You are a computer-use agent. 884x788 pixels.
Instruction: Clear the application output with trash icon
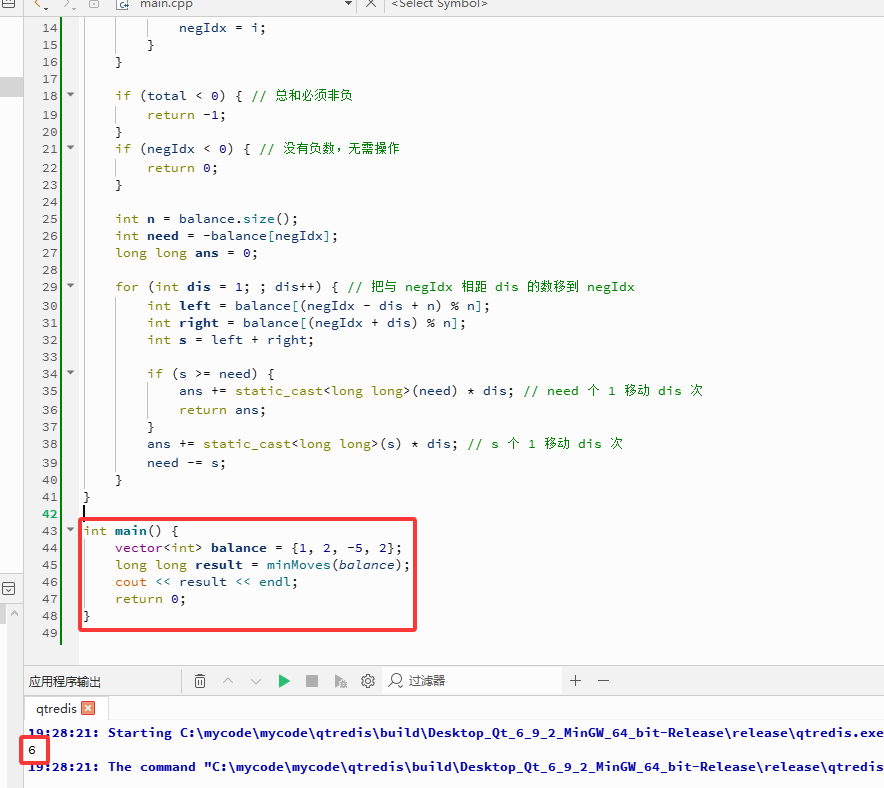[200, 681]
